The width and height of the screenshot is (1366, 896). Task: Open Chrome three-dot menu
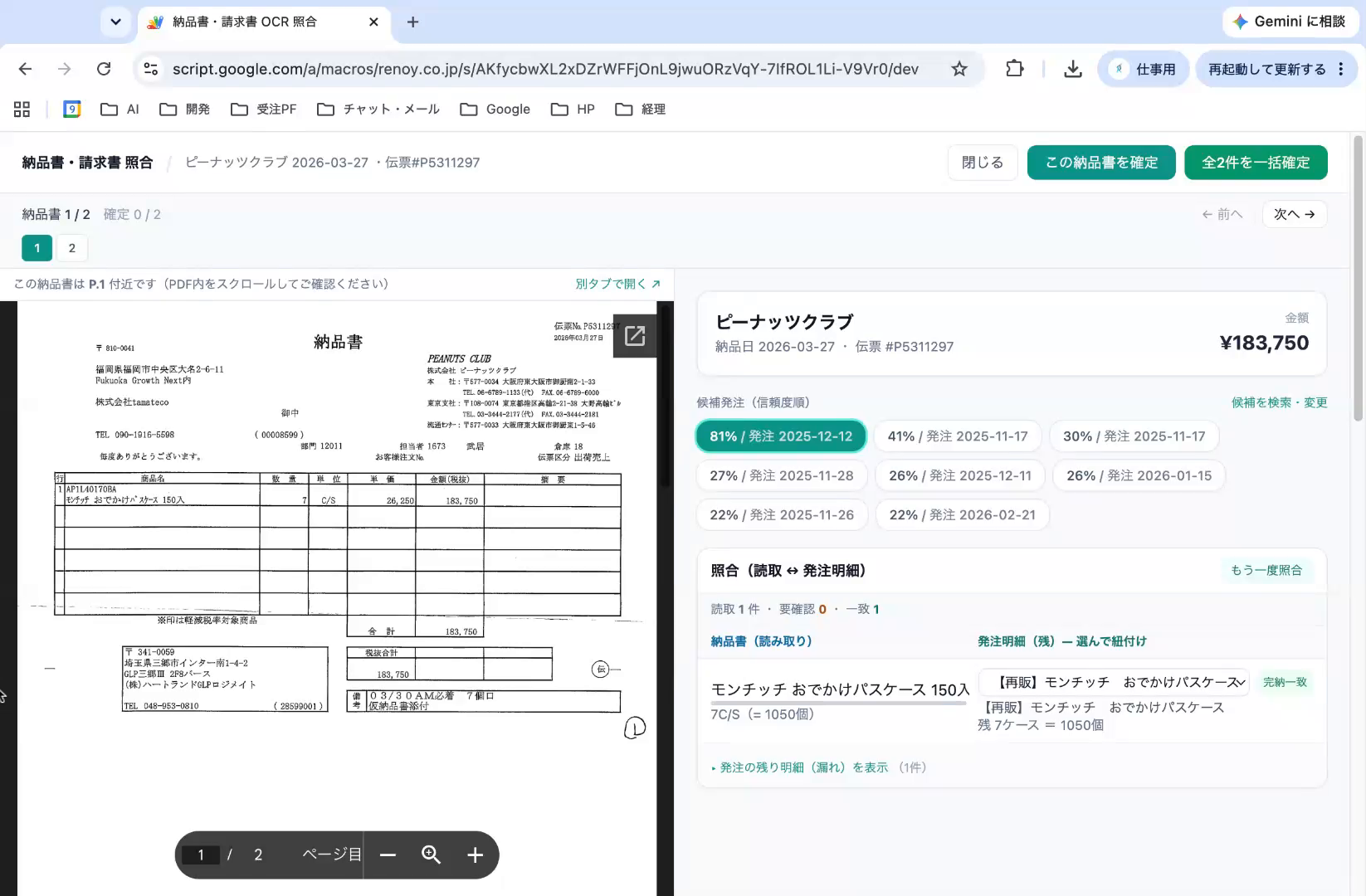[x=1341, y=69]
